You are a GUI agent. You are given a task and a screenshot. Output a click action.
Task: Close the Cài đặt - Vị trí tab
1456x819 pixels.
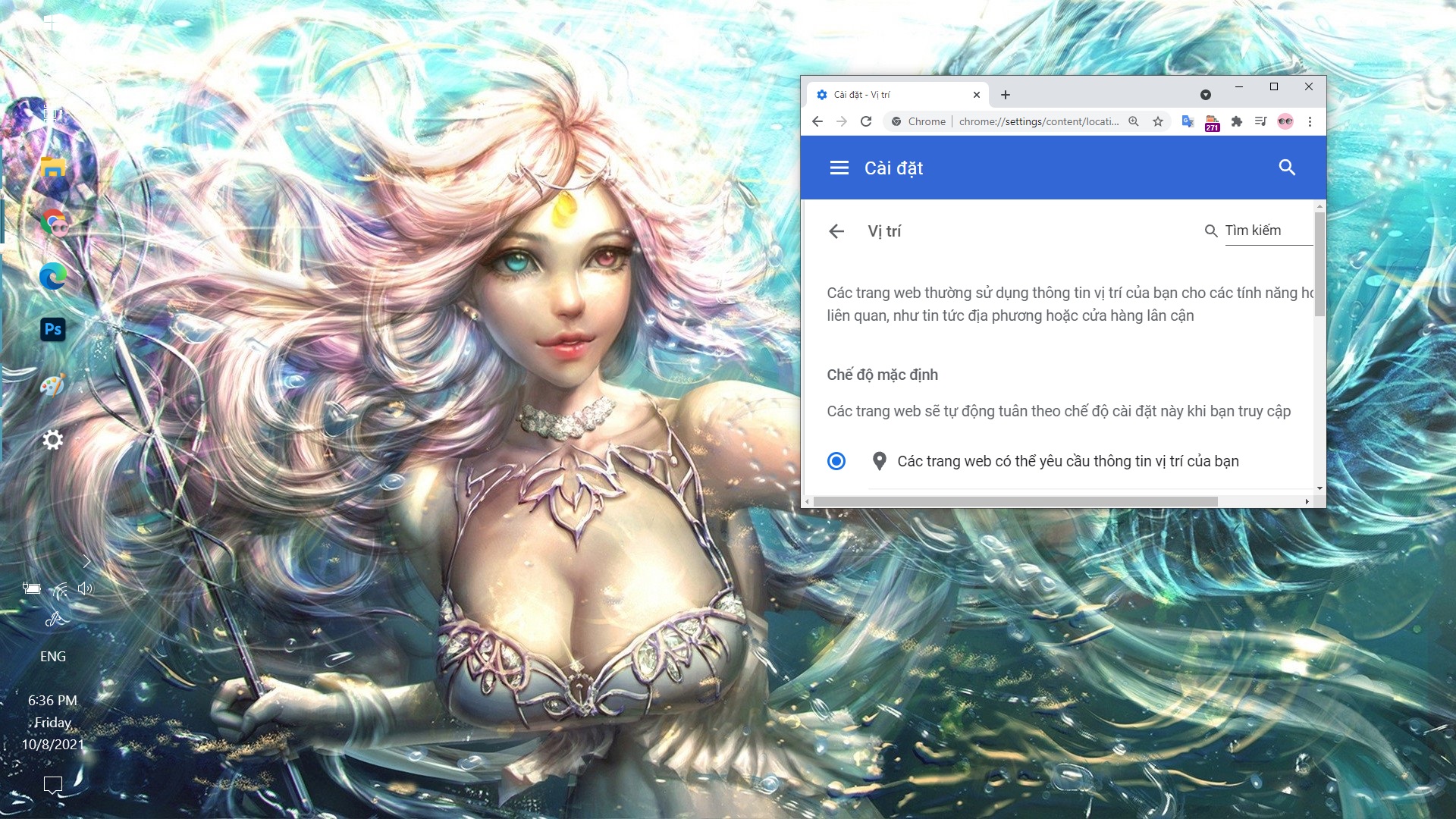coord(977,95)
